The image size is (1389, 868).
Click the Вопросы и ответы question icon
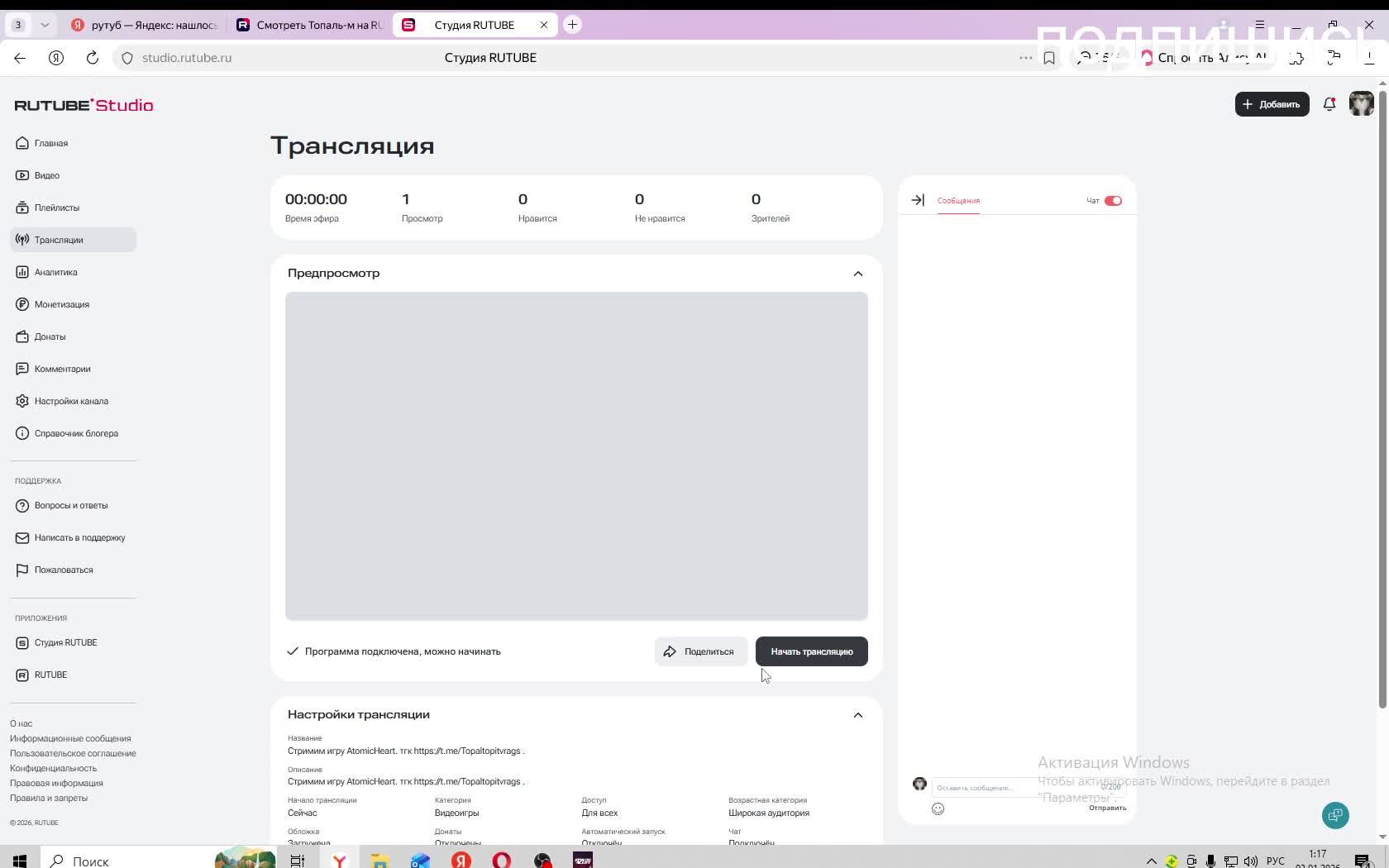pos(22,505)
